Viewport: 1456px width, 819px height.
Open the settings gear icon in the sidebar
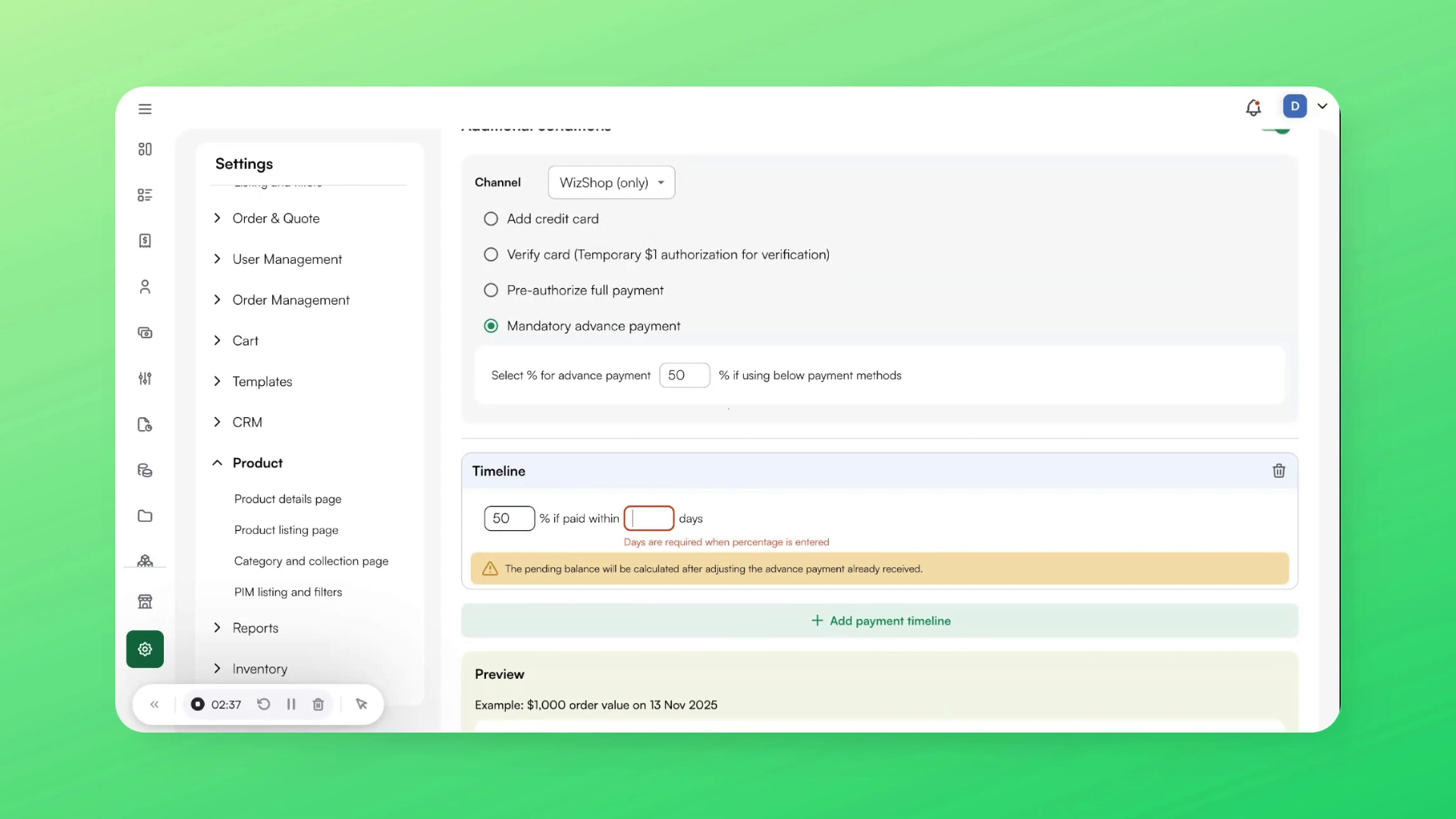[145, 649]
